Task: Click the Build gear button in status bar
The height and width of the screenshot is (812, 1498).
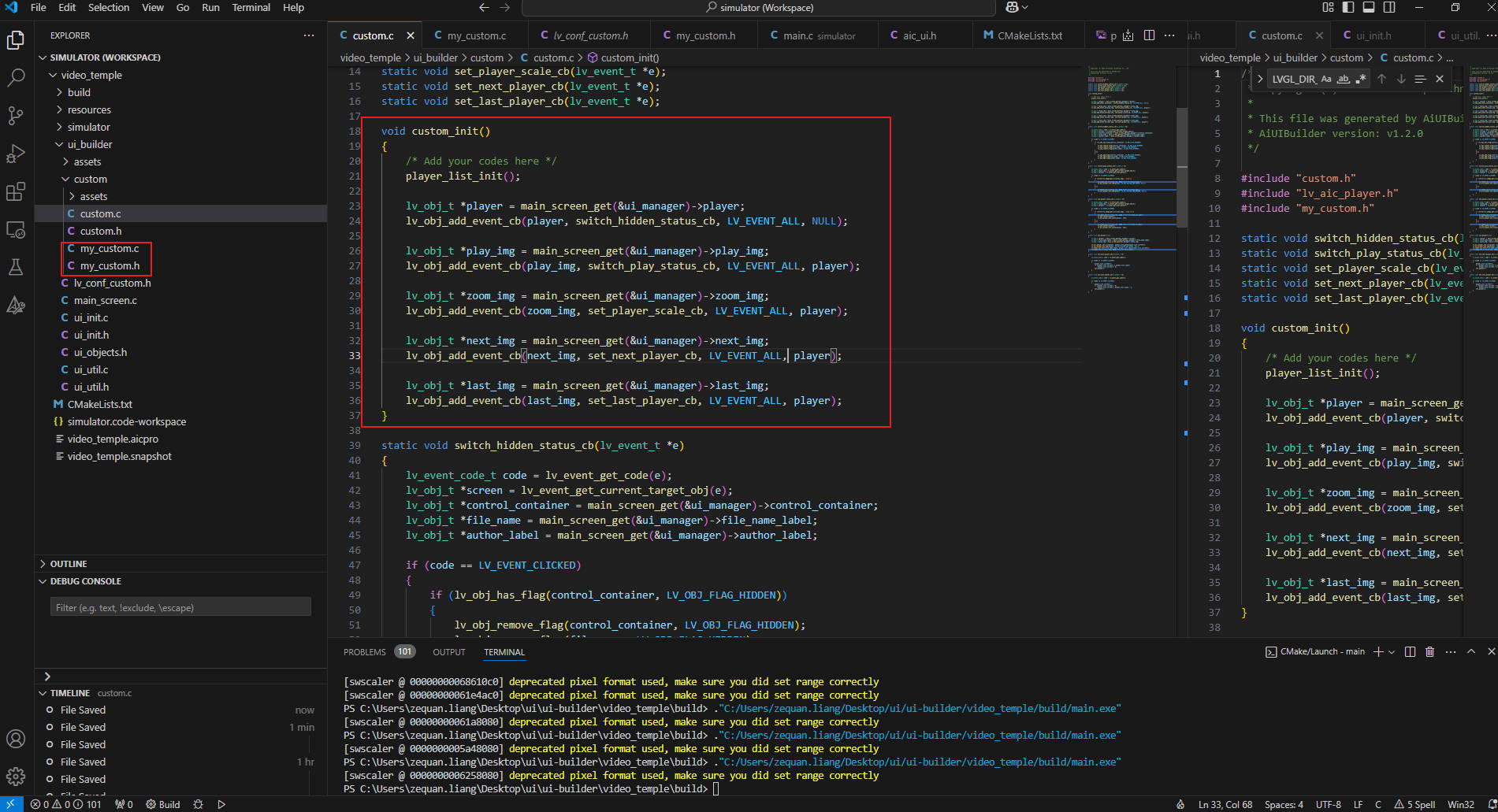Action: (163, 804)
